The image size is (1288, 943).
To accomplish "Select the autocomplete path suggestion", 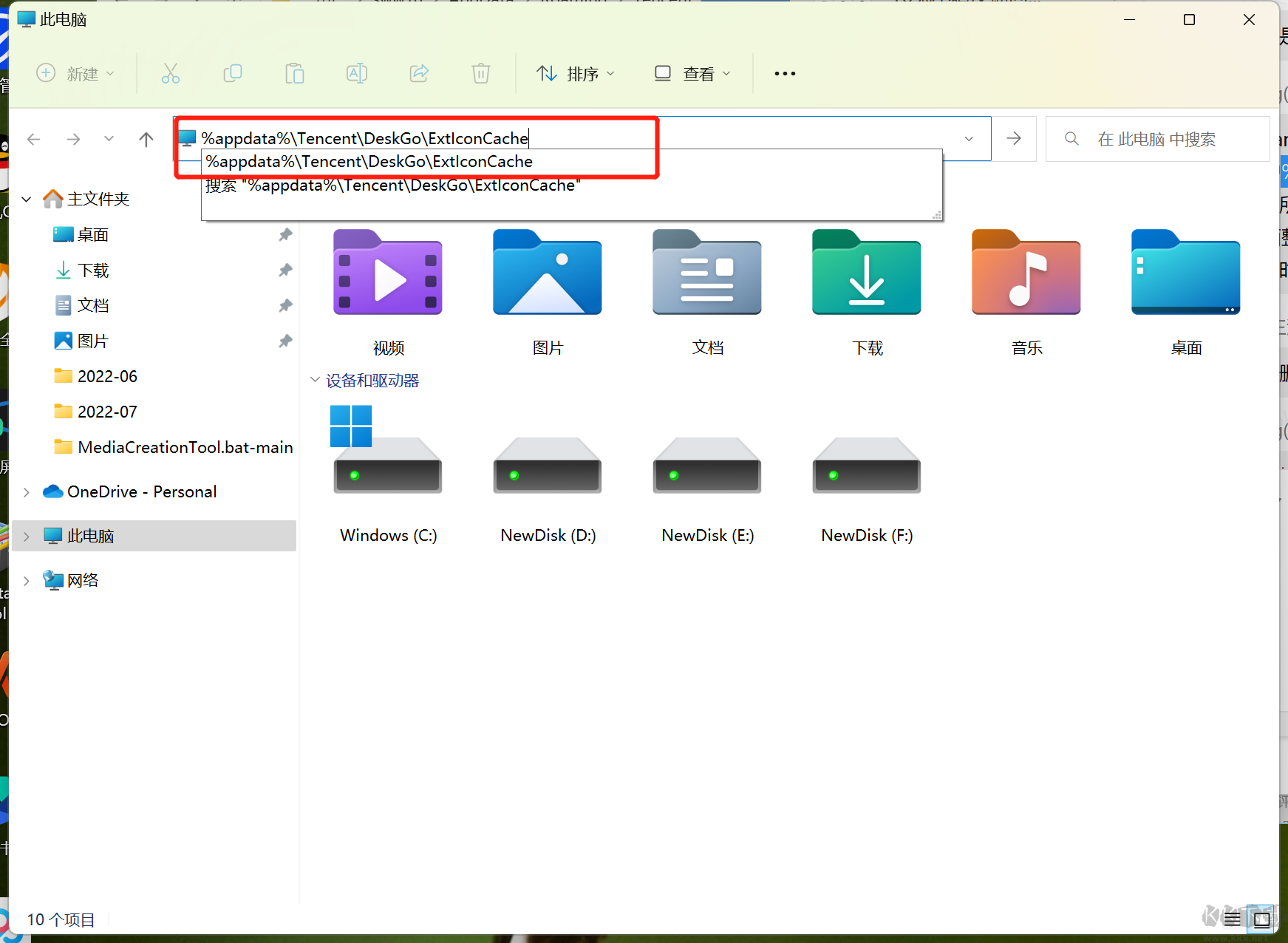I will 369,162.
